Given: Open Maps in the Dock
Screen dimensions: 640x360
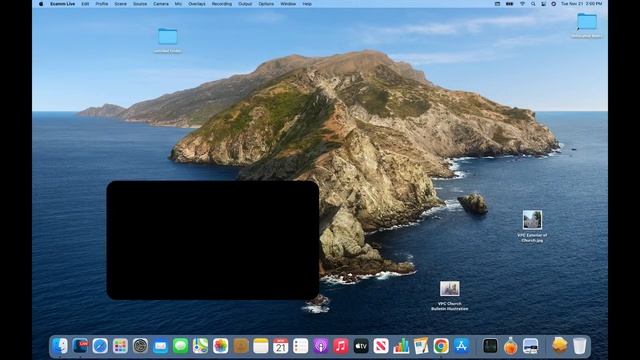Looking at the screenshot, I should click(x=200, y=346).
